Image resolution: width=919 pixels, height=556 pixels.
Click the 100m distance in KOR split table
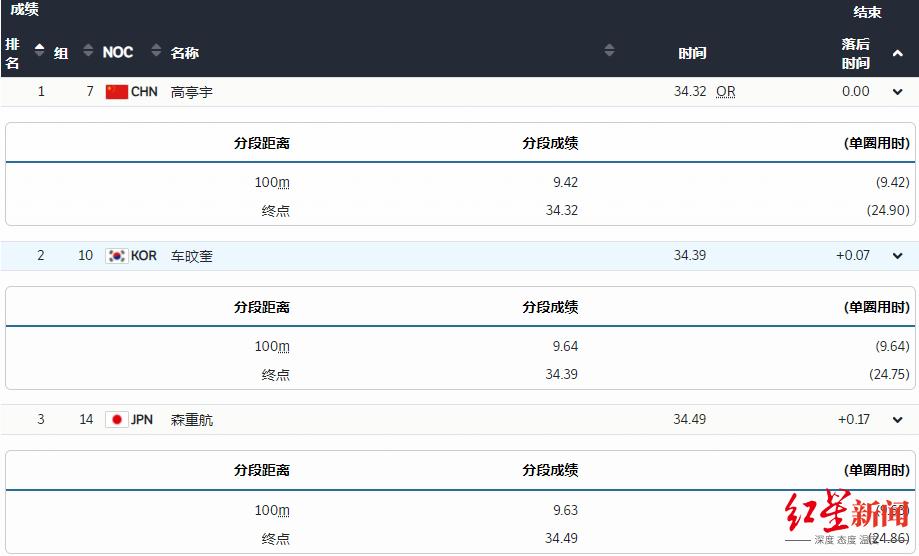click(272, 346)
